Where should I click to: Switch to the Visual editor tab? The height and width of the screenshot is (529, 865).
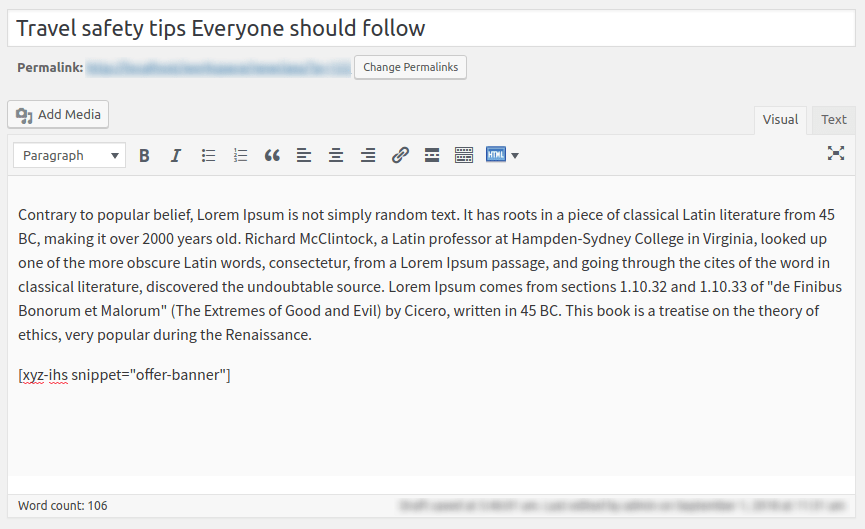(780, 120)
